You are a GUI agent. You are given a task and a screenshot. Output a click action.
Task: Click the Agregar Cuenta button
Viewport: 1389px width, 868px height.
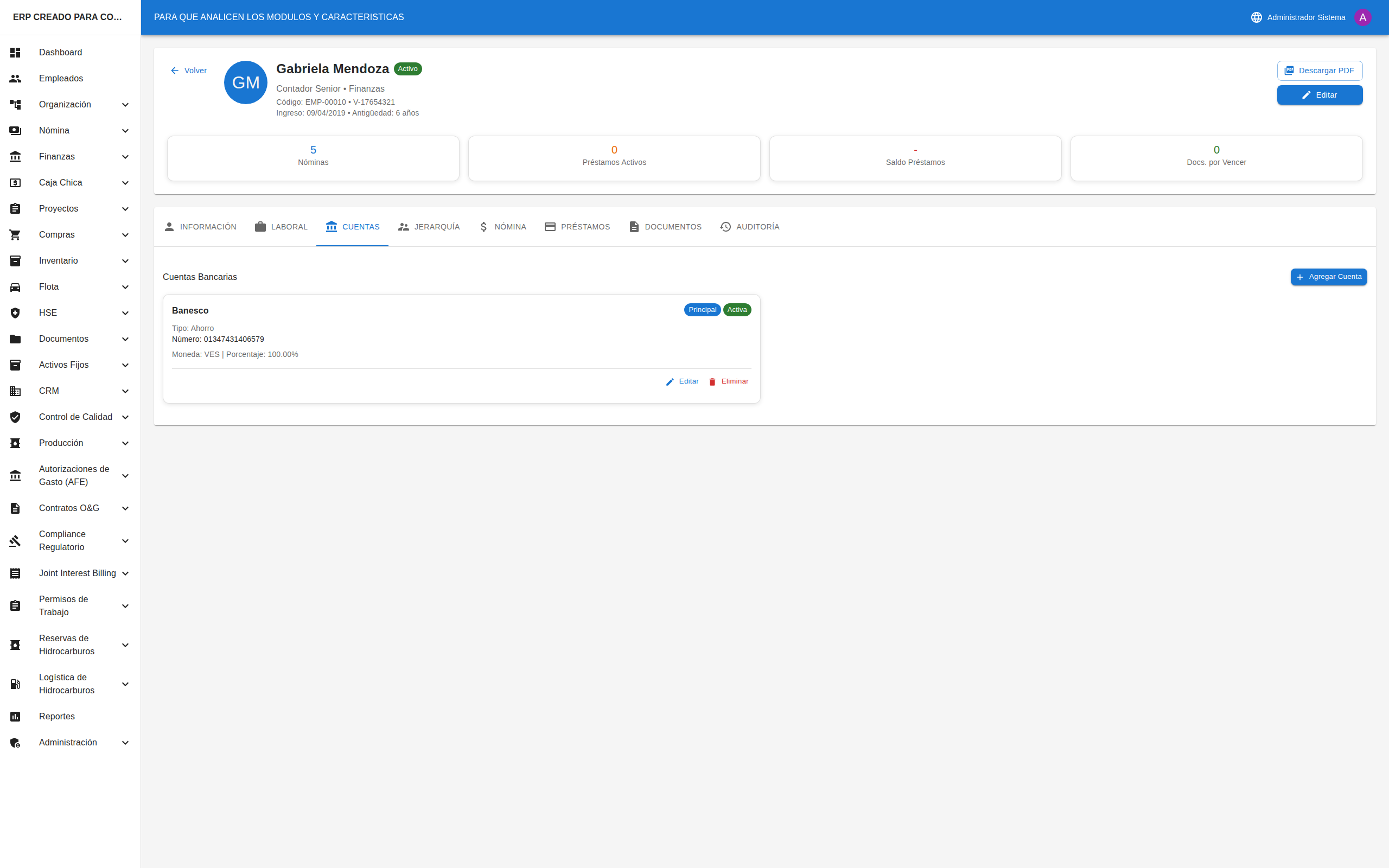[1328, 277]
